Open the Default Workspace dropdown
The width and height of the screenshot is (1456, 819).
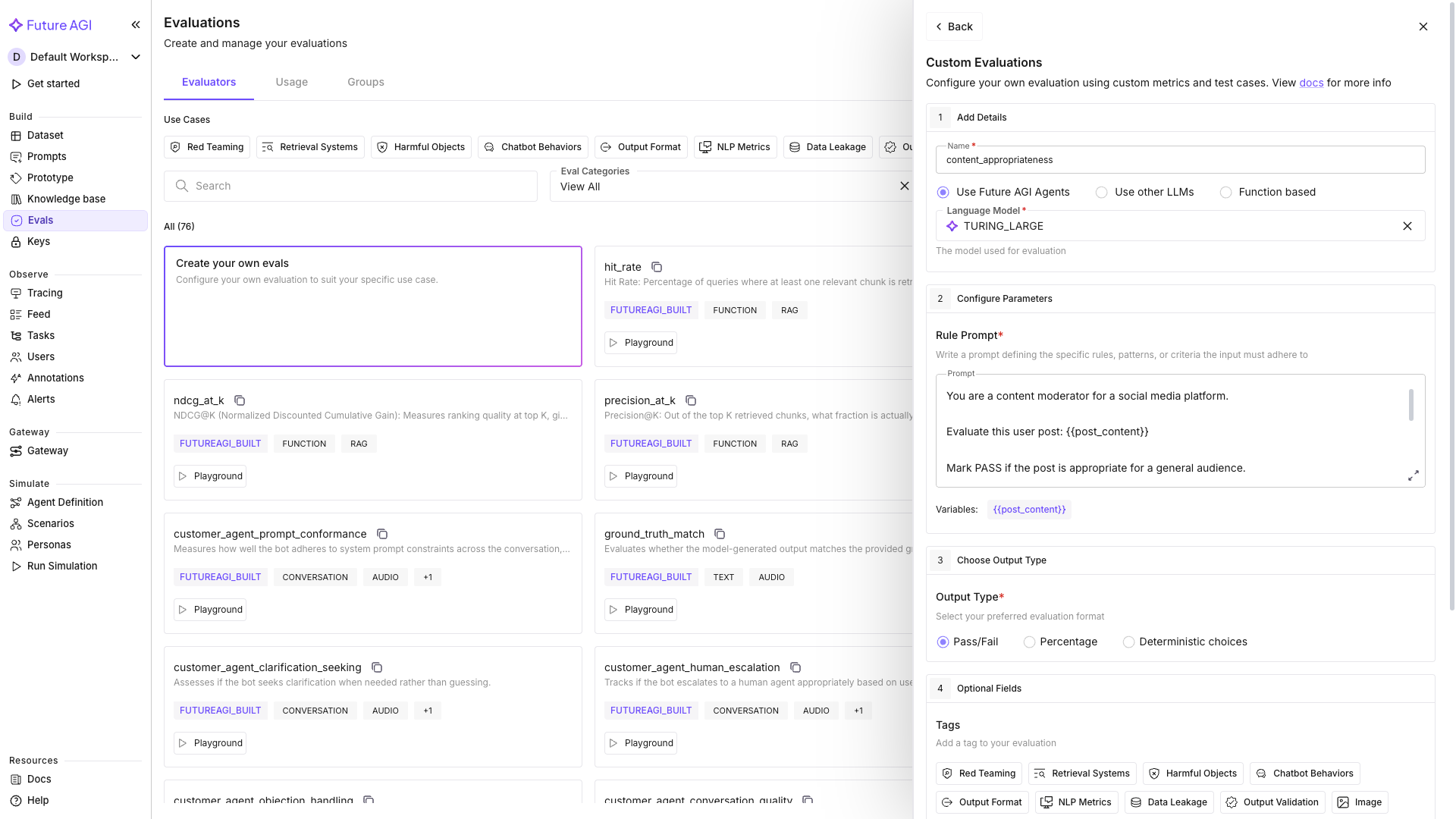tap(74, 57)
